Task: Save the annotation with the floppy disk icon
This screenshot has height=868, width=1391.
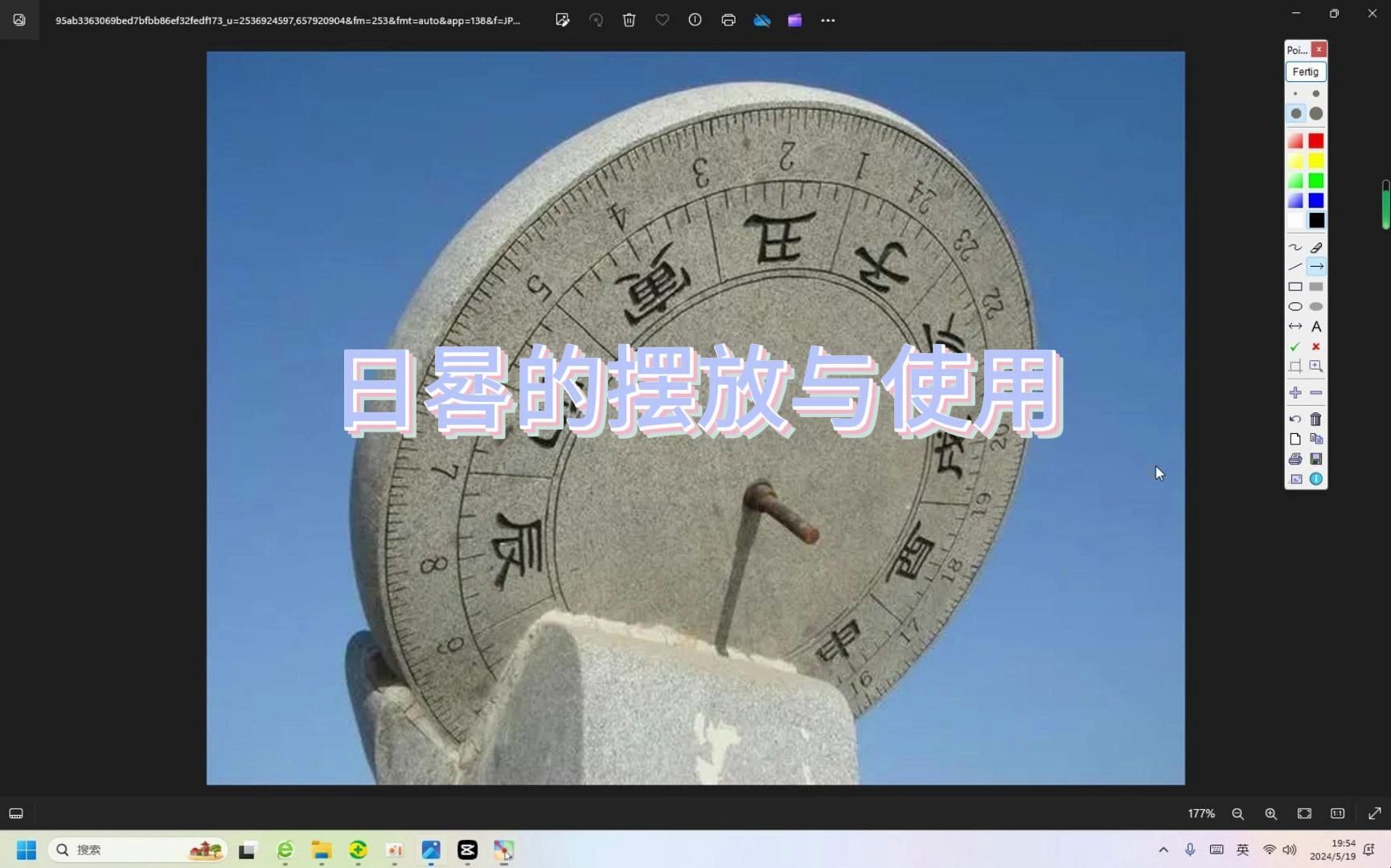Action: [x=1315, y=459]
